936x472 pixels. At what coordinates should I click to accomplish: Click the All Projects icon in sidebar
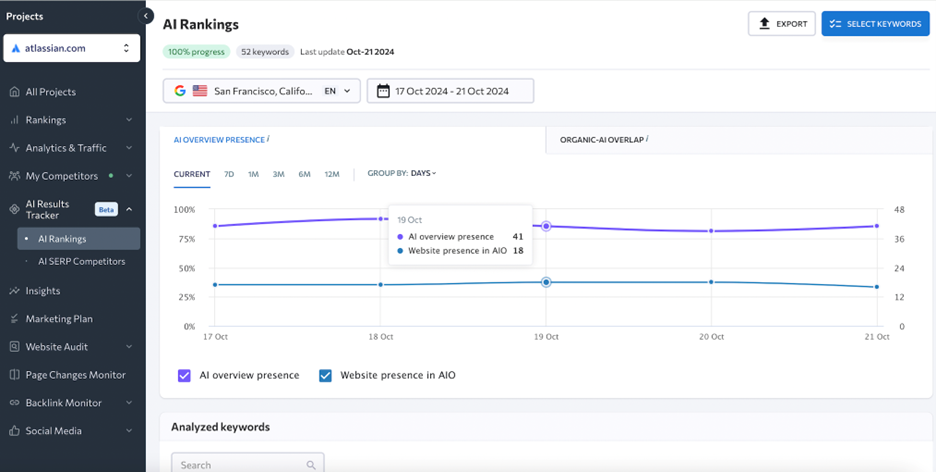pos(14,92)
